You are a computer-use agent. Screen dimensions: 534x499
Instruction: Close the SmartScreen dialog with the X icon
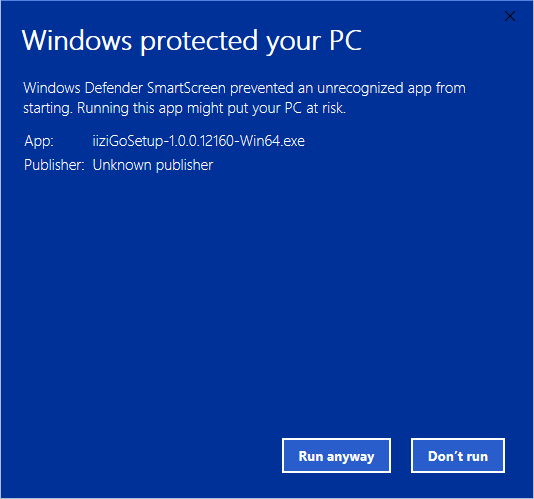pyautogui.click(x=509, y=16)
